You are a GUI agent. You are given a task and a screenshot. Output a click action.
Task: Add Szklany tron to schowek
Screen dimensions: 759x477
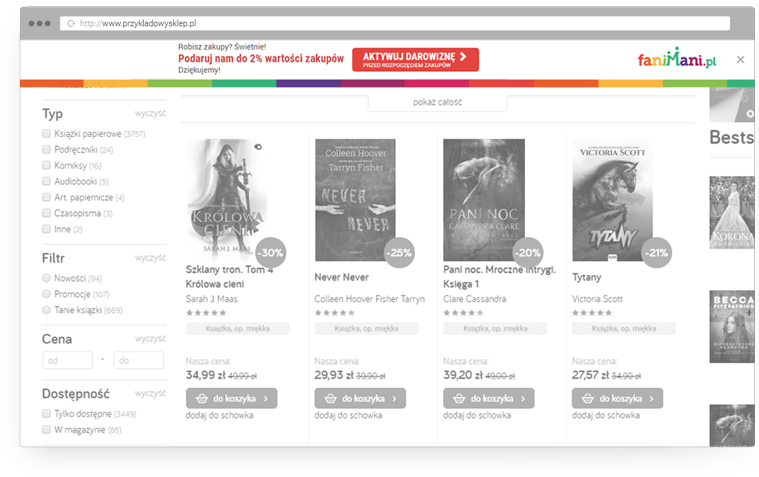click(x=219, y=415)
